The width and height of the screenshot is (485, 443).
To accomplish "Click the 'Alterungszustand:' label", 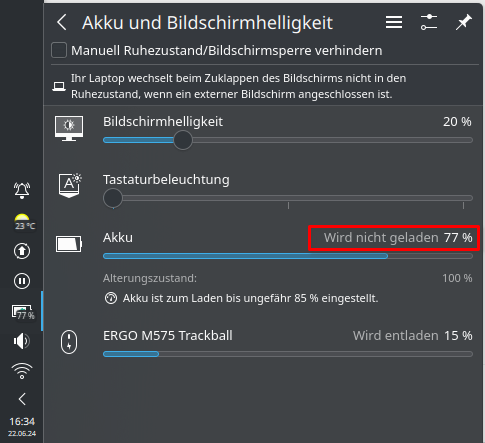I will 150,278.
